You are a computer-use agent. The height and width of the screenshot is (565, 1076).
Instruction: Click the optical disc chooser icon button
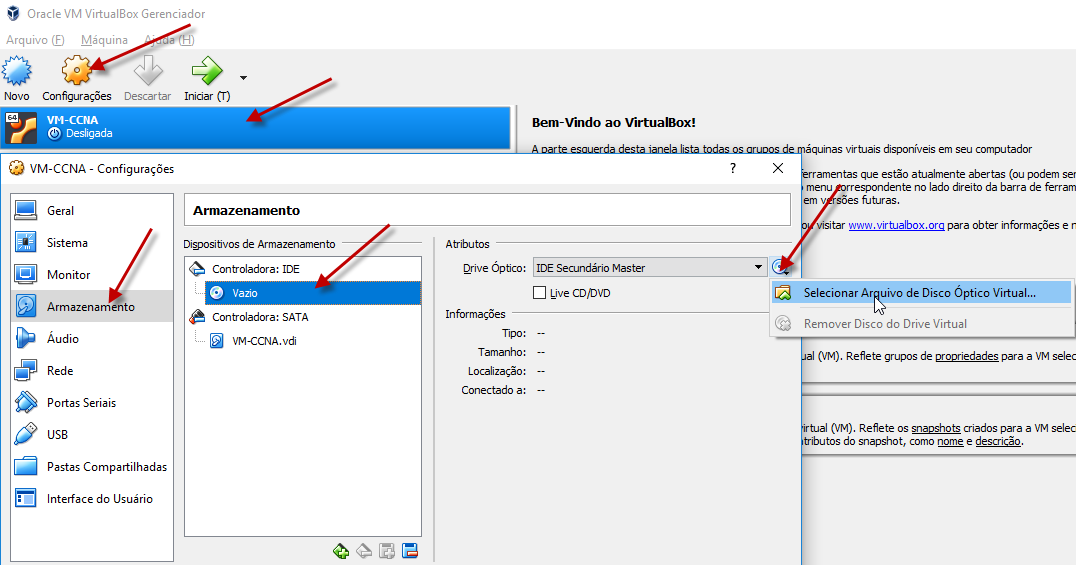780,268
